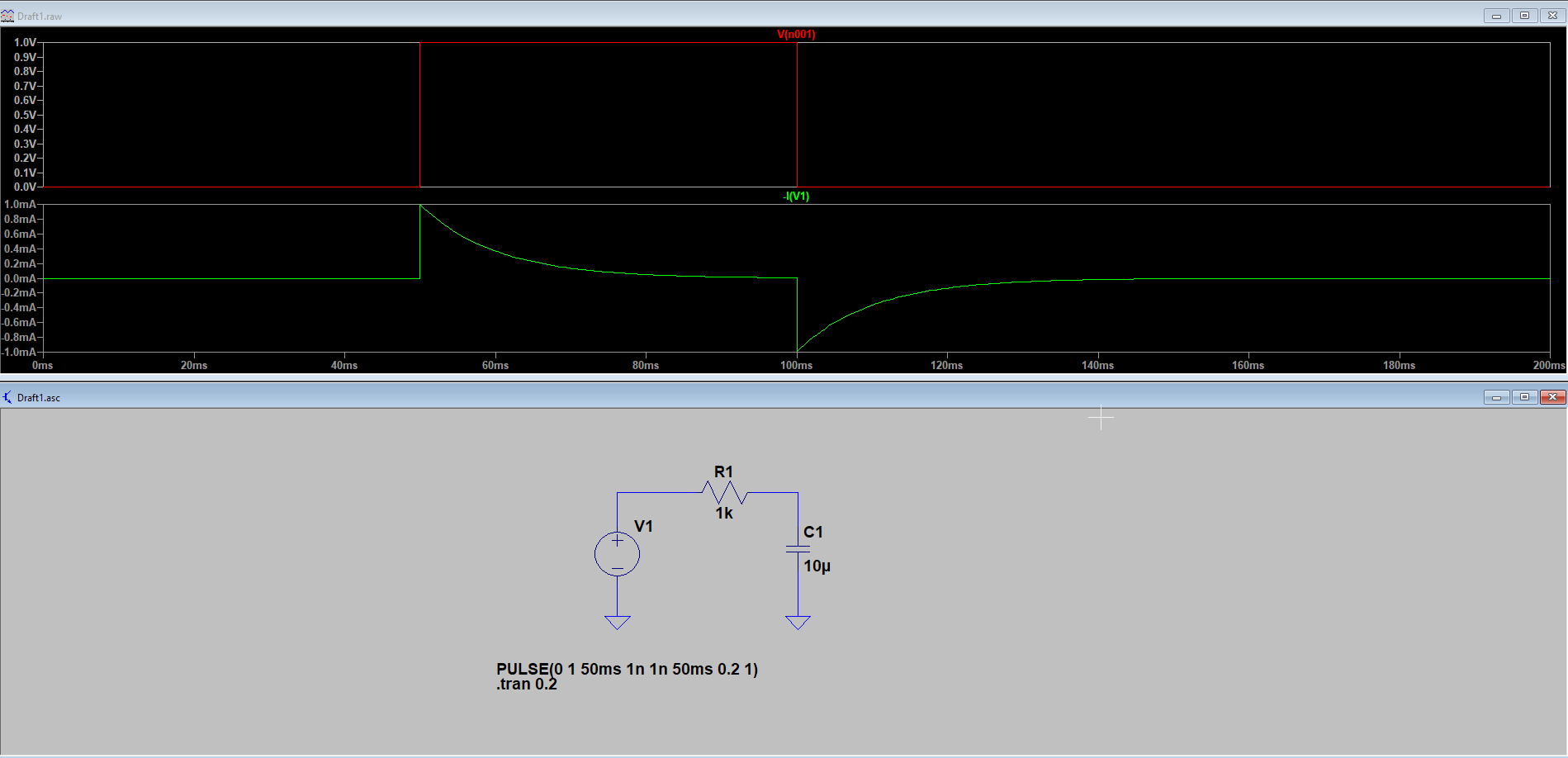Screen dimensions: 1568x758
Task: Minimize the Draft1.asc window
Action: [1496, 397]
